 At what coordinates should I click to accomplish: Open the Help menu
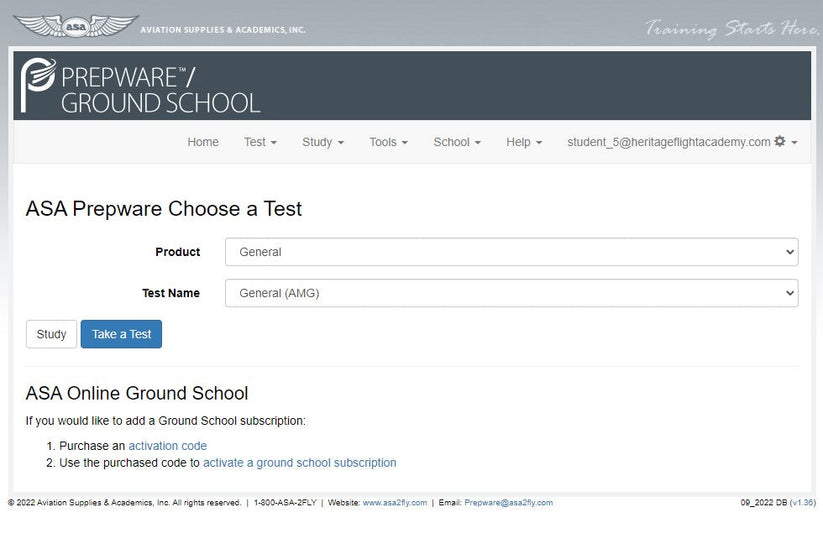tap(524, 142)
